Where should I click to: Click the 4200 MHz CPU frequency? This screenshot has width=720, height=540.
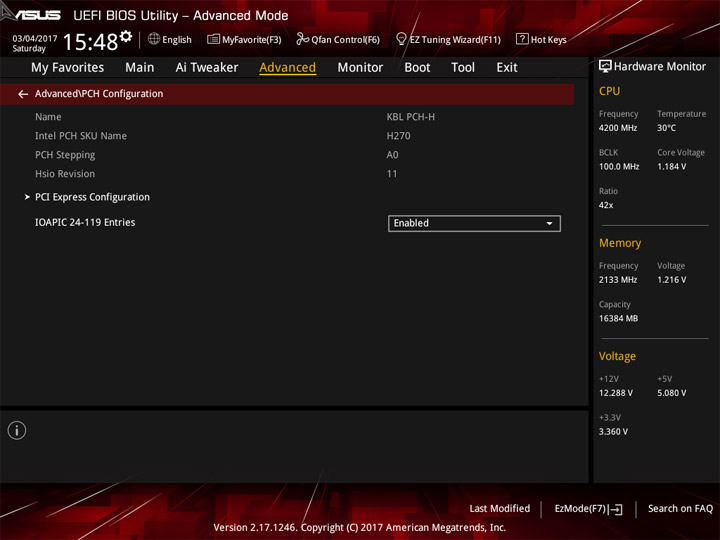tap(618, 128)
